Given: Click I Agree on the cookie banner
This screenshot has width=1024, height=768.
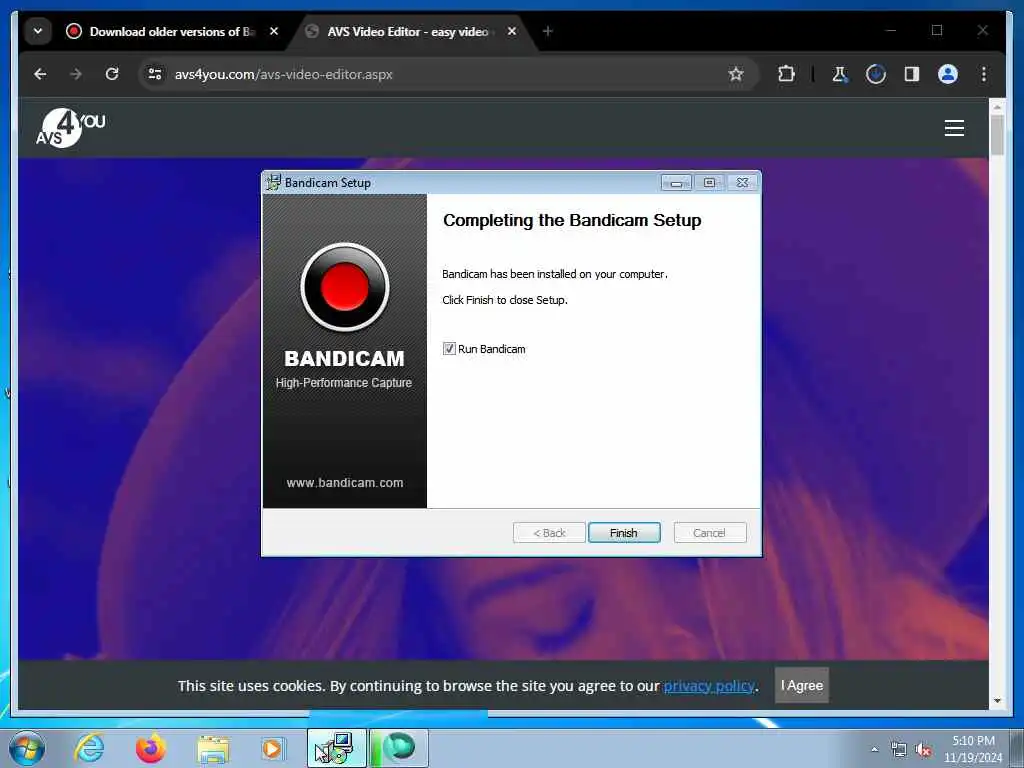Looking at the screenshot, I should (x=802, y=685).
